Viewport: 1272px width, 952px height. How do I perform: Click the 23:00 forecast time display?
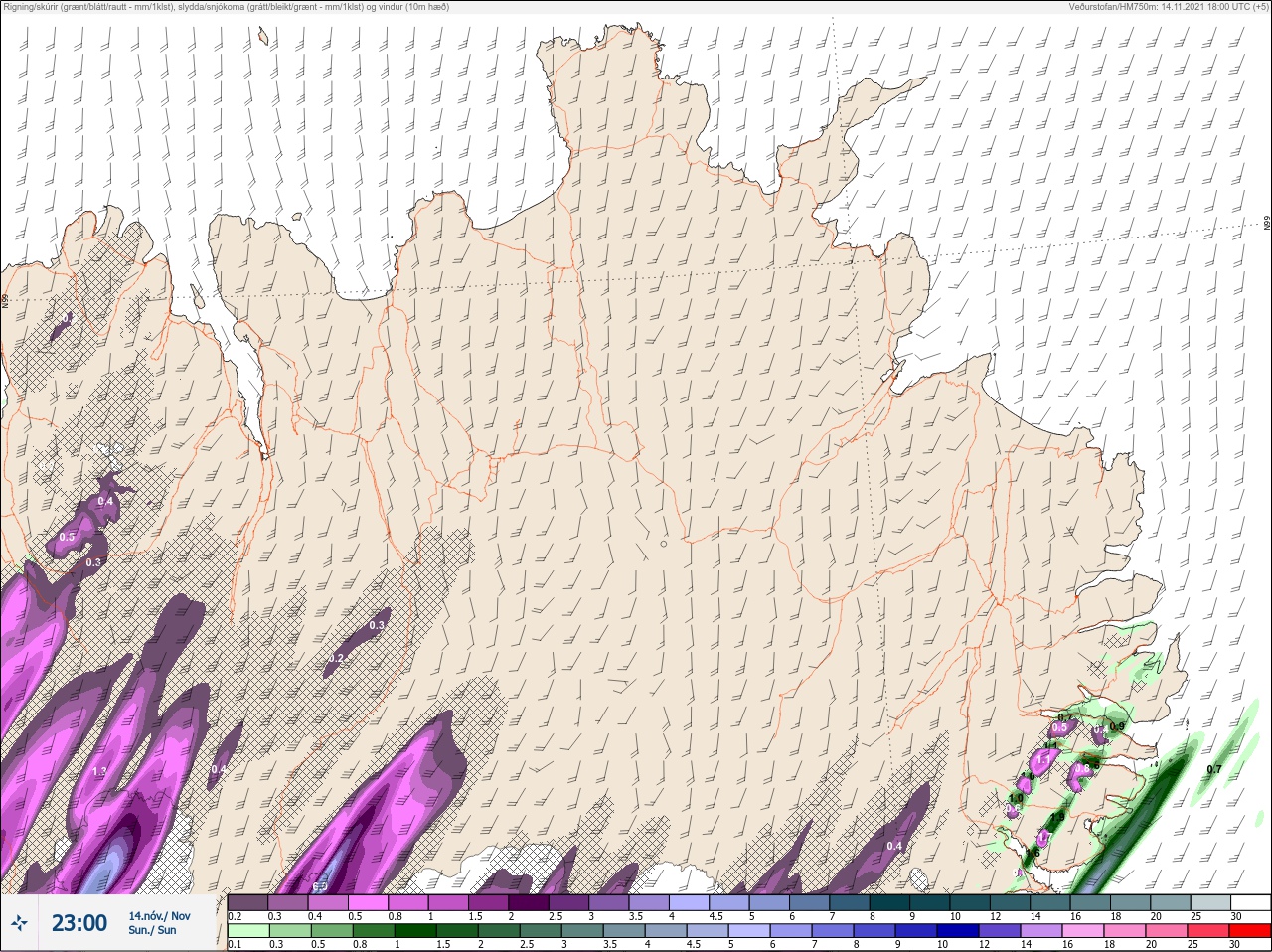coord(79,923)
